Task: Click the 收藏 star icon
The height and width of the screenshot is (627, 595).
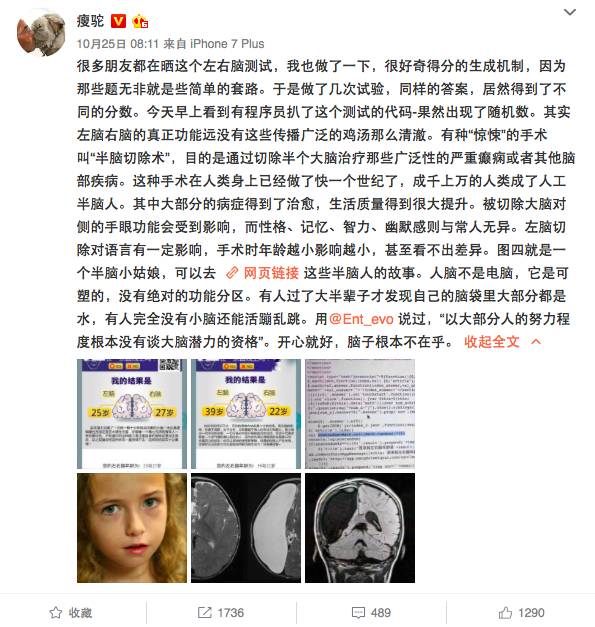Action: 56,612
